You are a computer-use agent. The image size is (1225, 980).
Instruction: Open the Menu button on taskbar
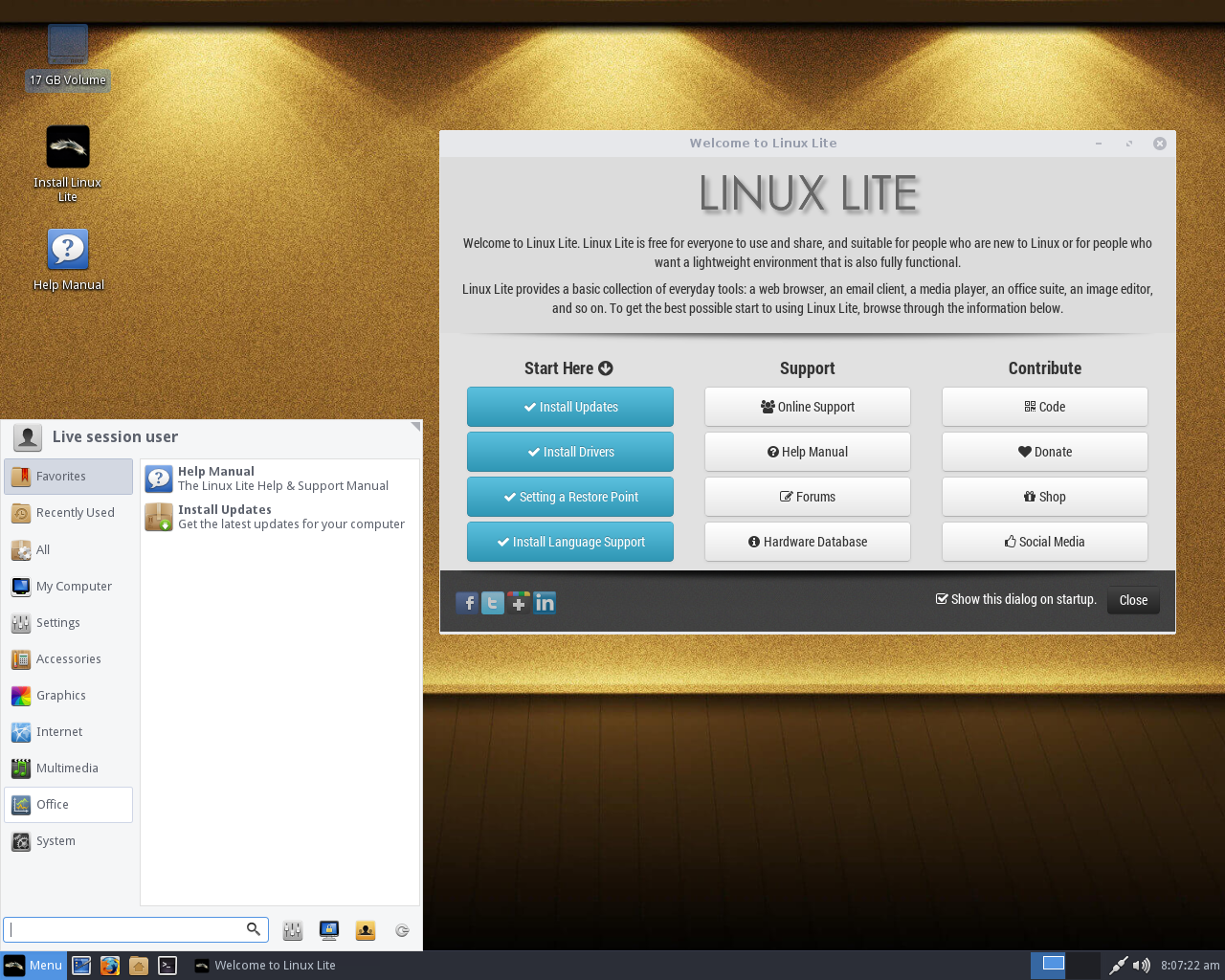tap(33, 966)
